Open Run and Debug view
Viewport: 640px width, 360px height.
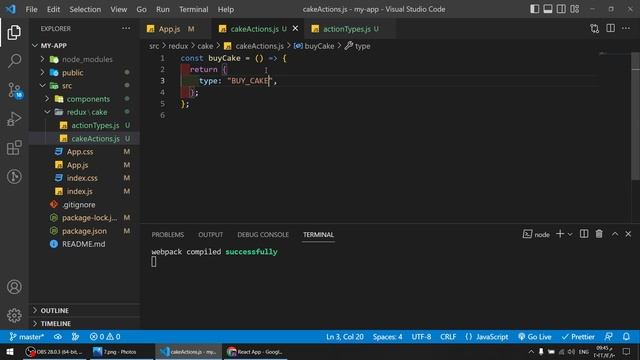(x=14, y=119)
